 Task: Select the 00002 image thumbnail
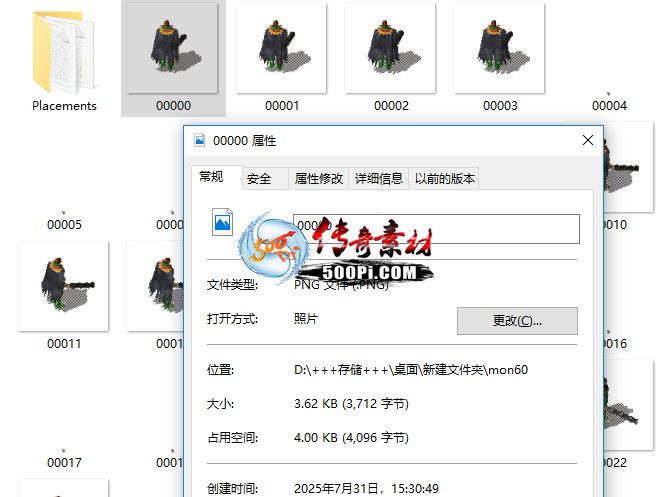click(x=390, y=48)
